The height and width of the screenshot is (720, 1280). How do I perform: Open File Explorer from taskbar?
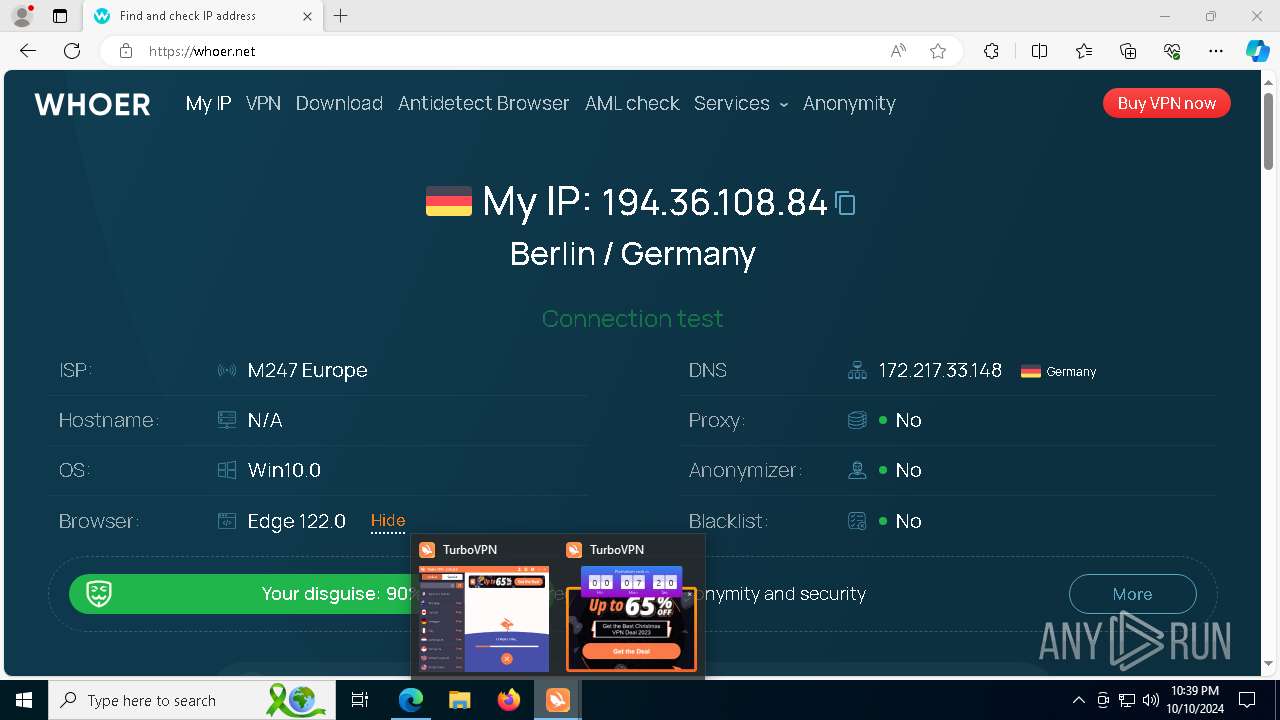pos(459,700)
